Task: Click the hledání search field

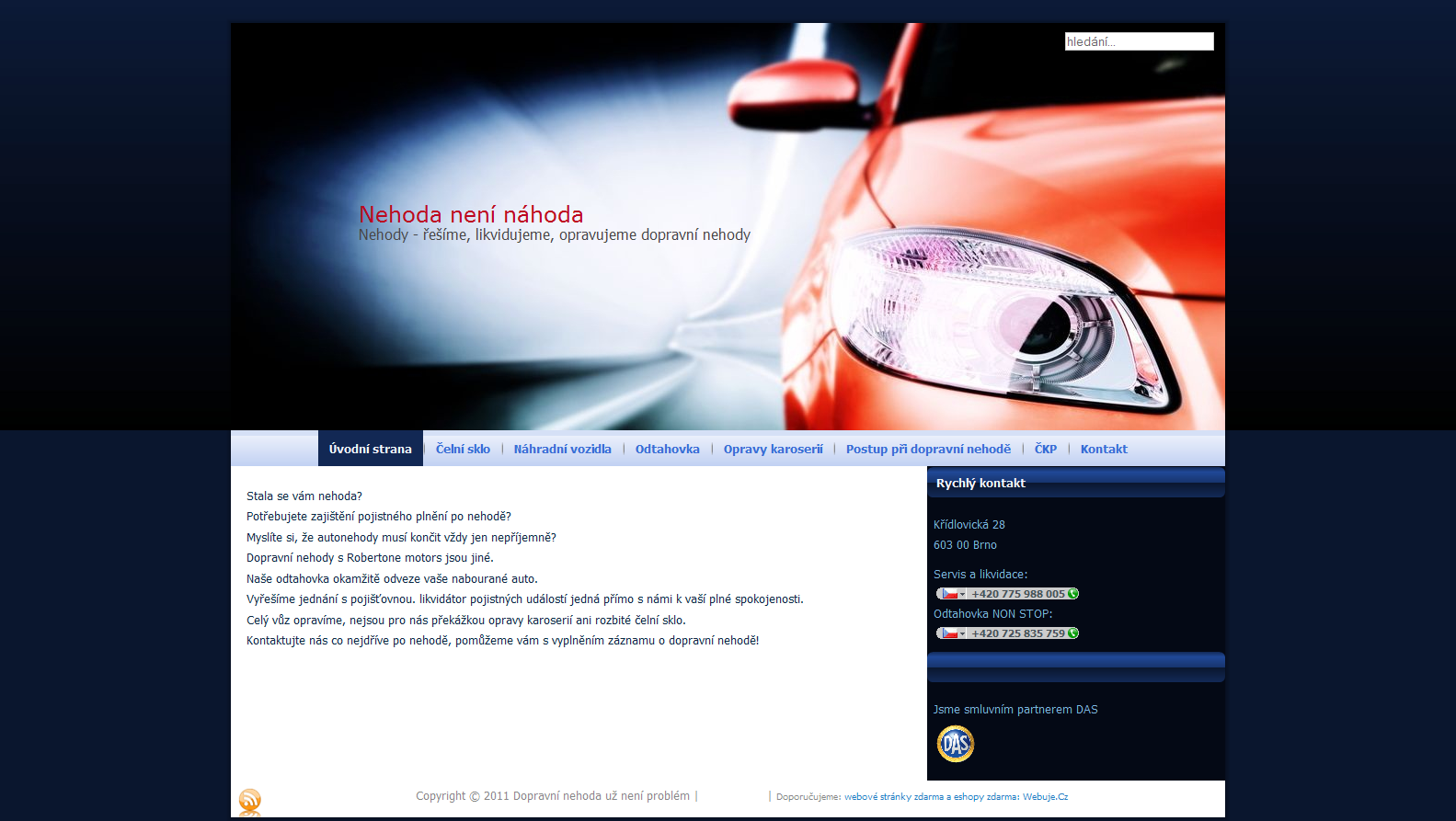Action: [x=1140, y=41]
